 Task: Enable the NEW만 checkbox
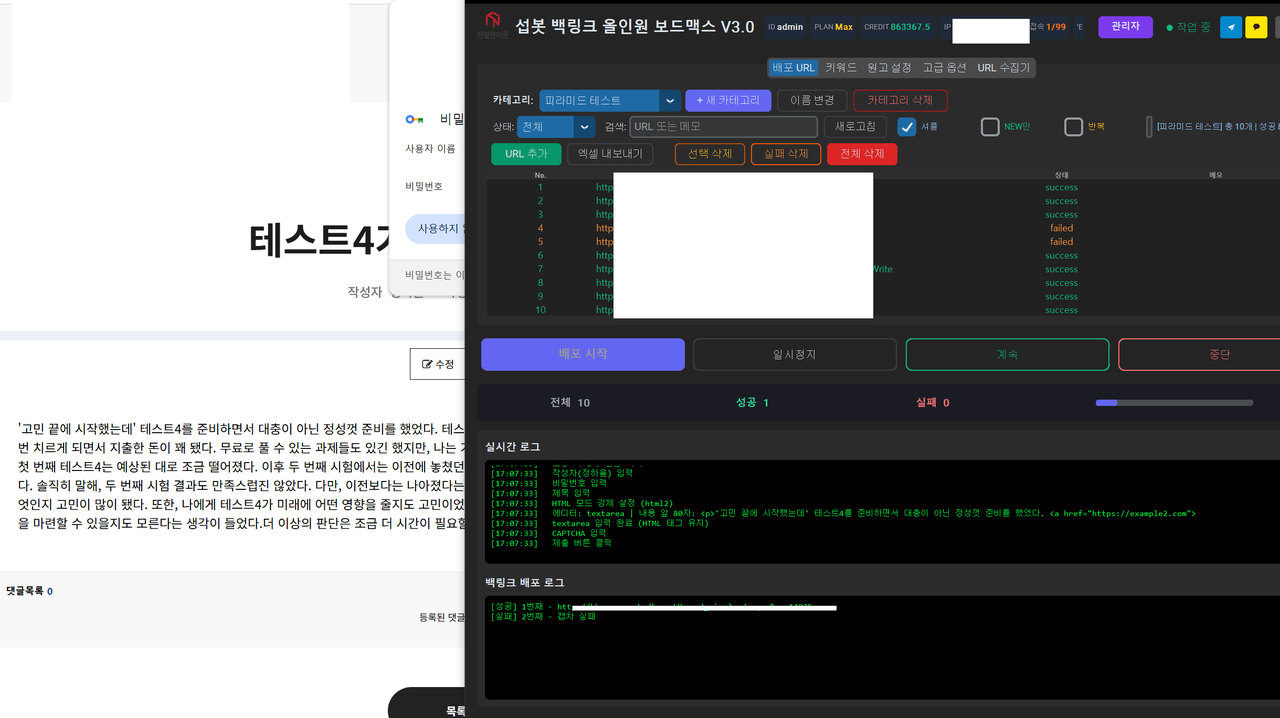pyautogui.click(x=990, y=127)
